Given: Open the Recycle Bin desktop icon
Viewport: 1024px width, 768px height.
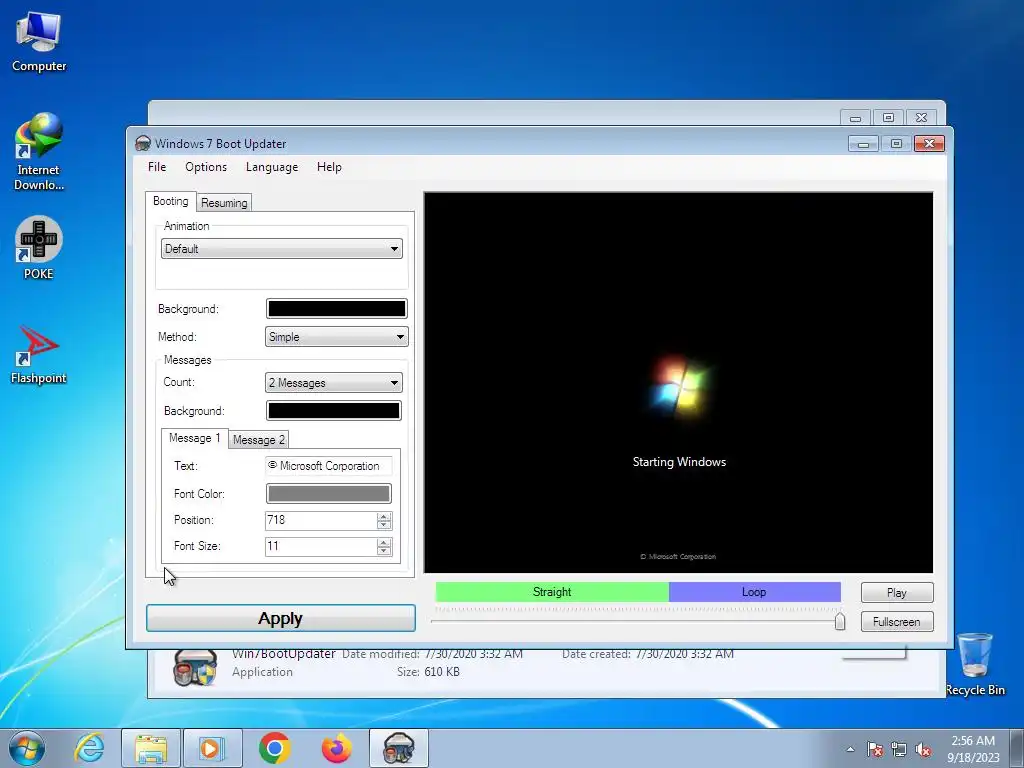Looking at the screenshot, I should 975,664.
